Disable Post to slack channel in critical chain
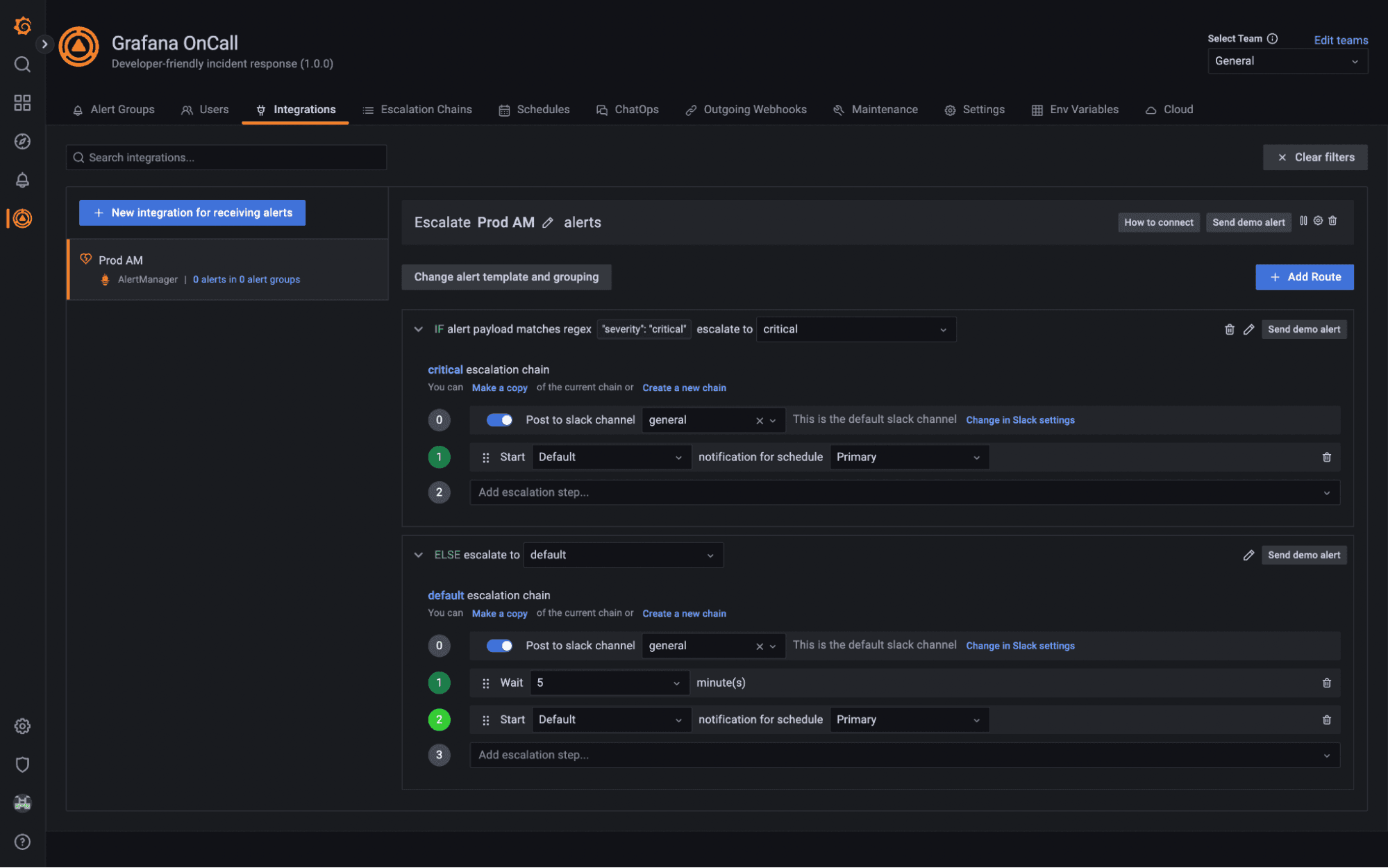The width and height of the screenshot is (1388, 868). (x=499, y=419)
